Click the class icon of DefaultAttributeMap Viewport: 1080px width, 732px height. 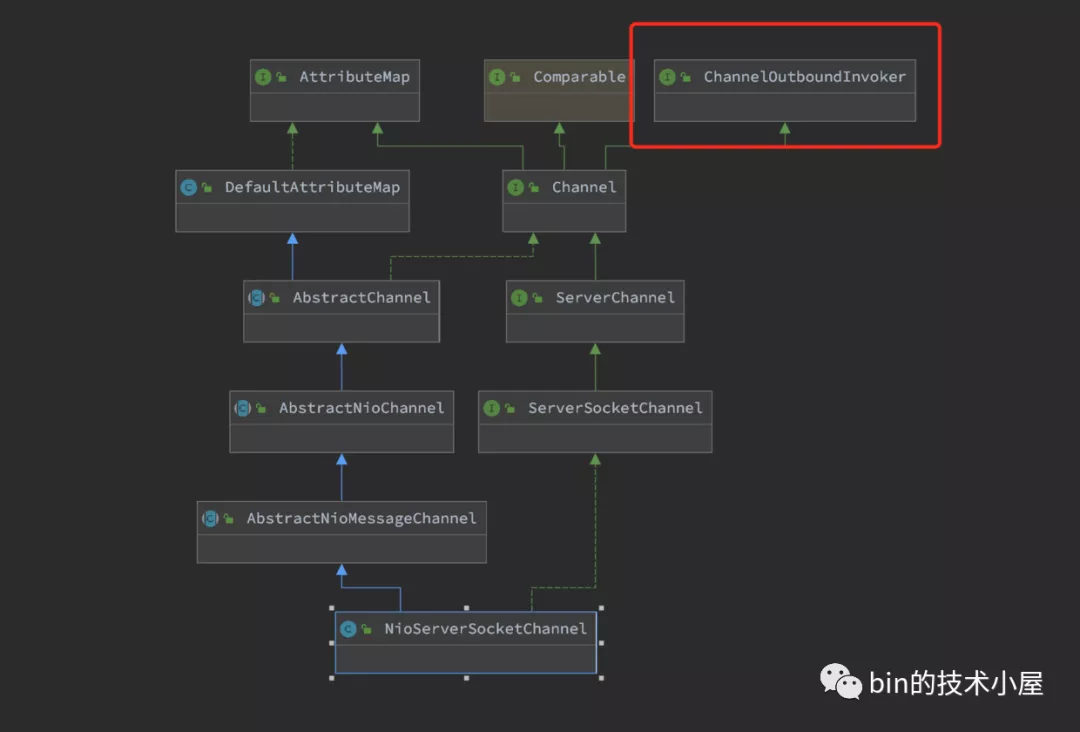click(x=188, y=187)
